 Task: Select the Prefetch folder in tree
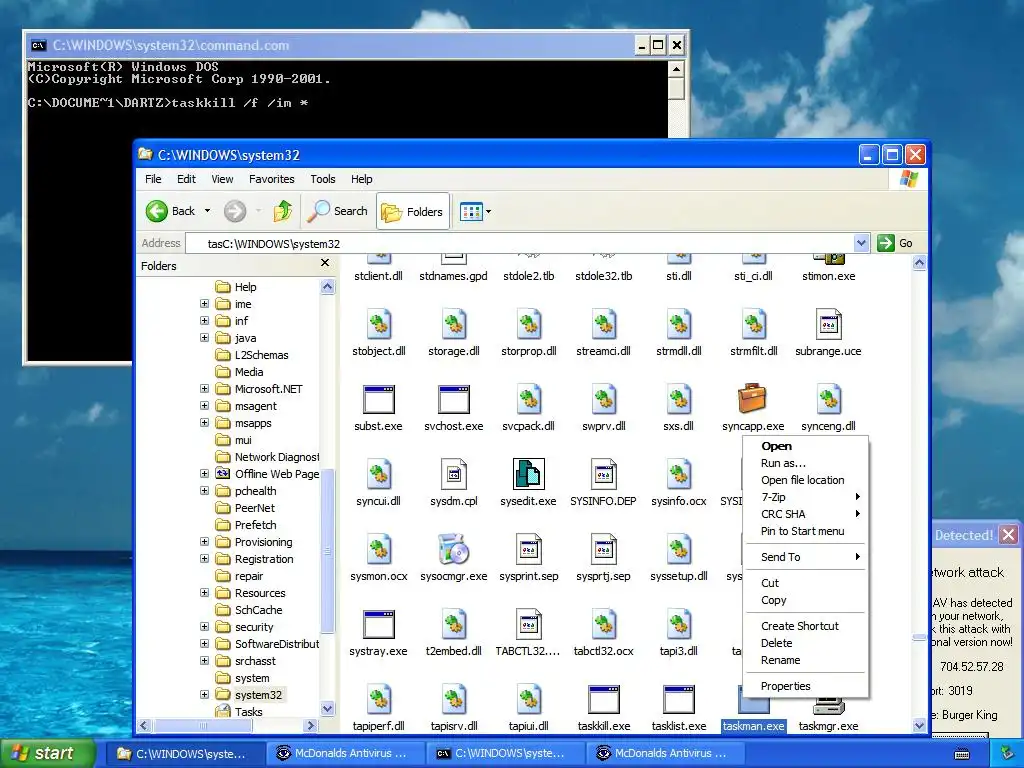(255, 524)
